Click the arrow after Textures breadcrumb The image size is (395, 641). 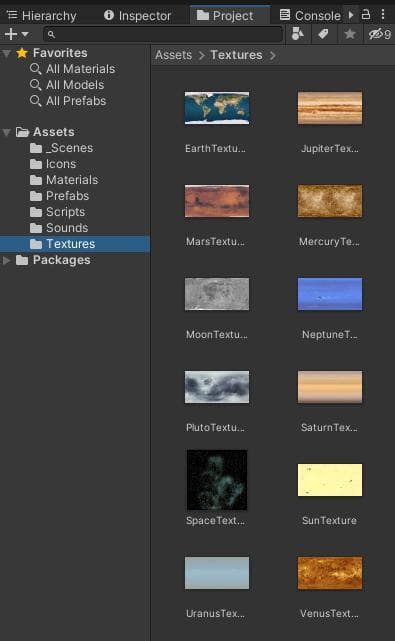pos(273,56)
